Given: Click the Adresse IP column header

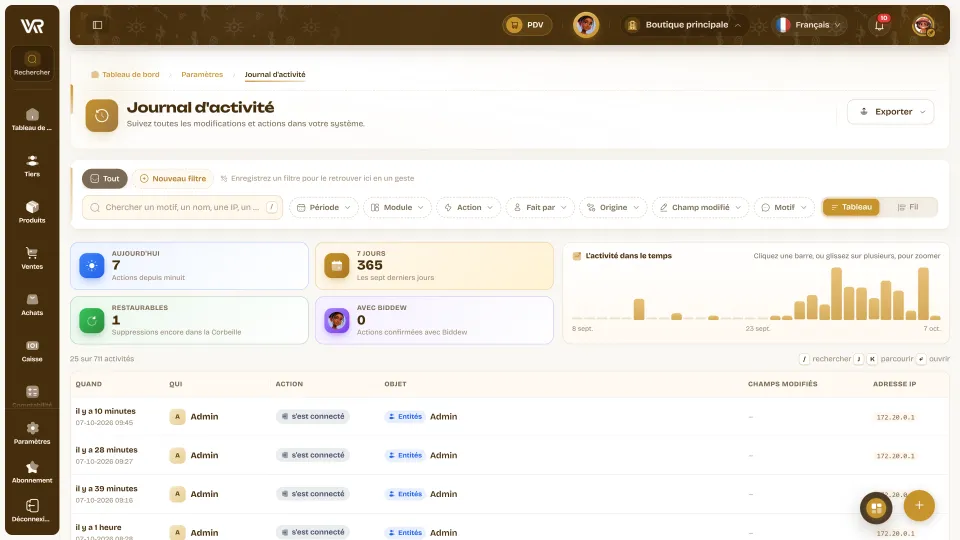Looking at the screenshot, I should pos(894,384).
